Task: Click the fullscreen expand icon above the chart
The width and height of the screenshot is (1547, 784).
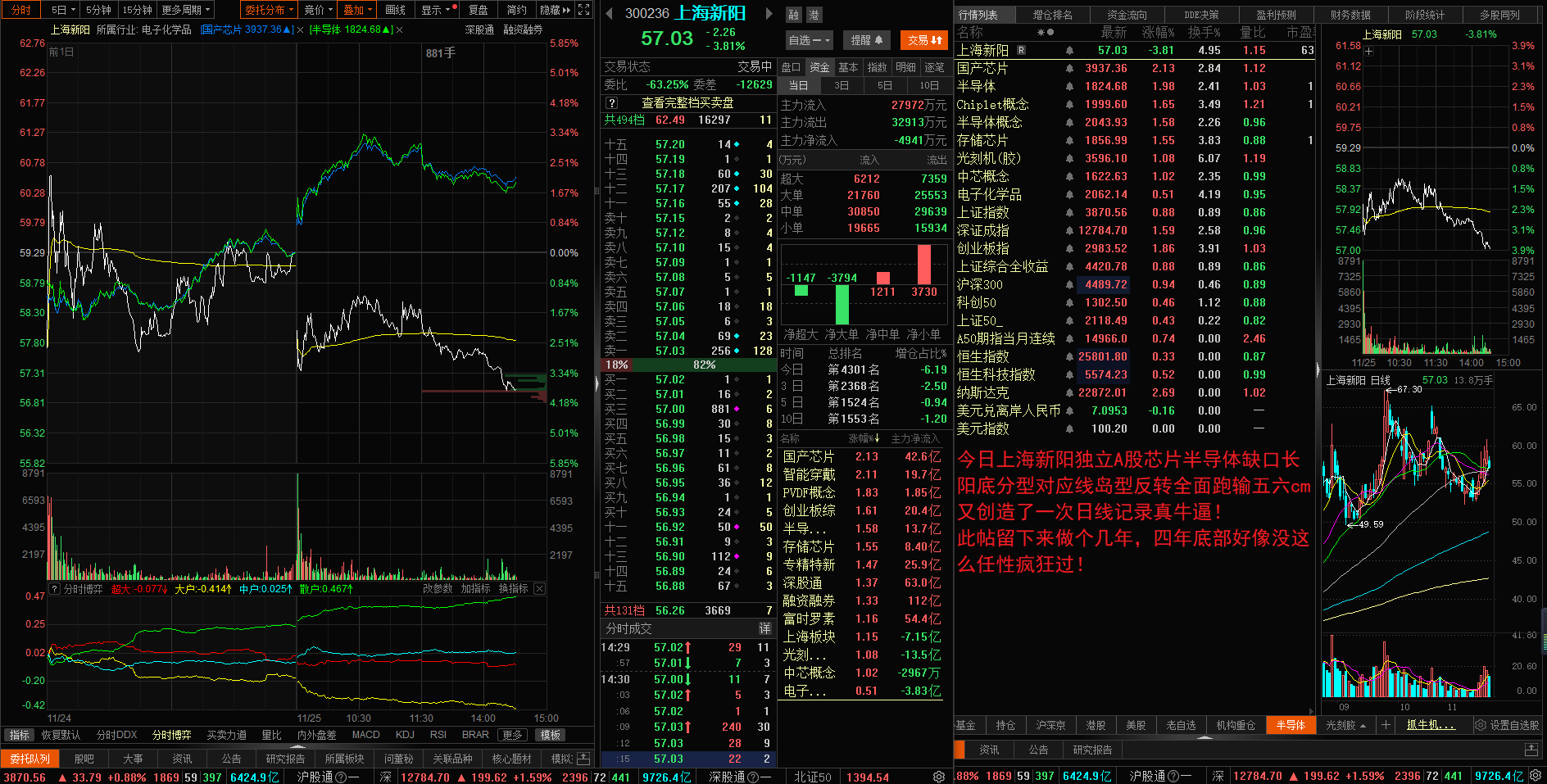Action: (x=583, y=10)
